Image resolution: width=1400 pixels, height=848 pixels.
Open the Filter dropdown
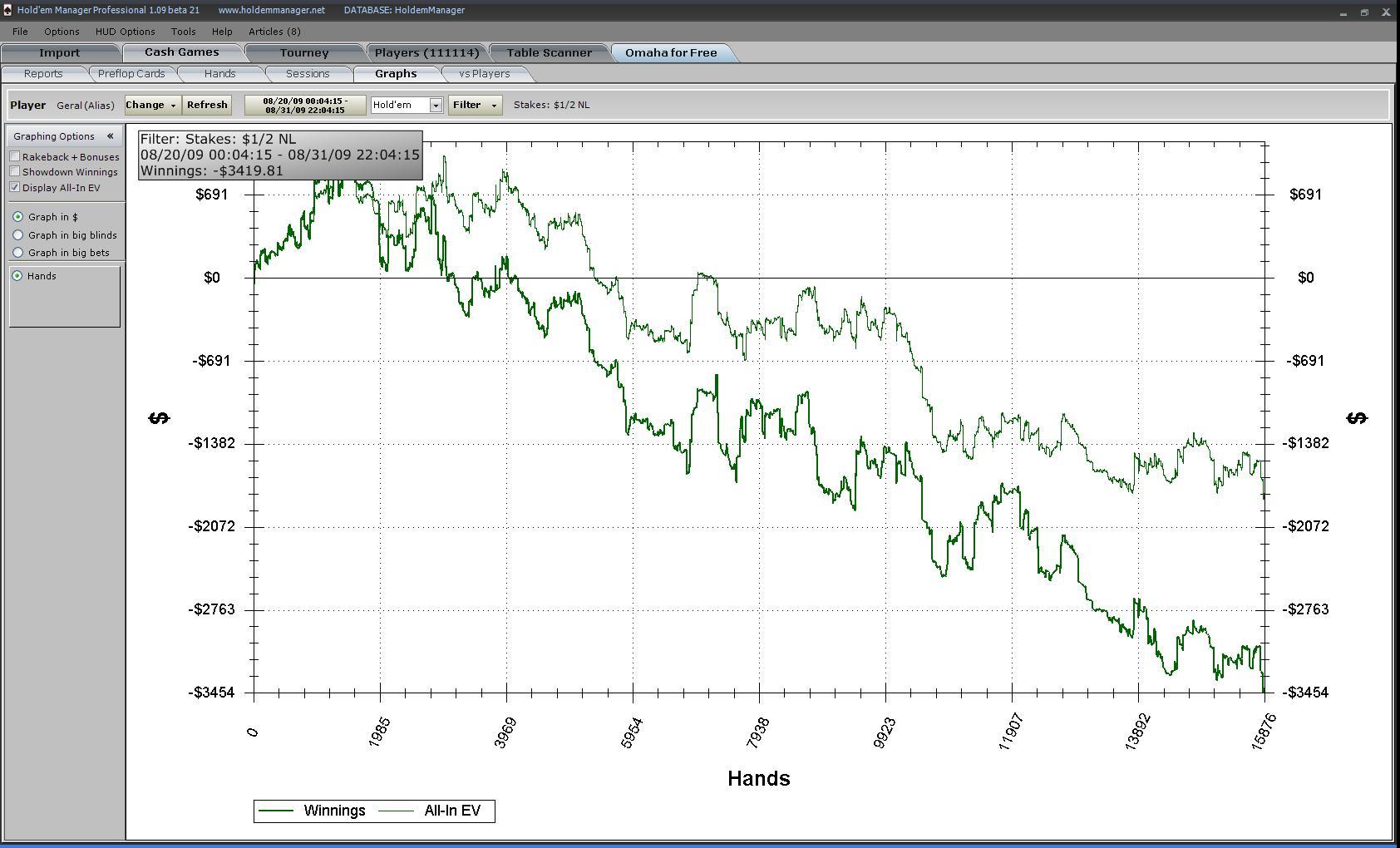pyautogui.click(x=475, y=105)
